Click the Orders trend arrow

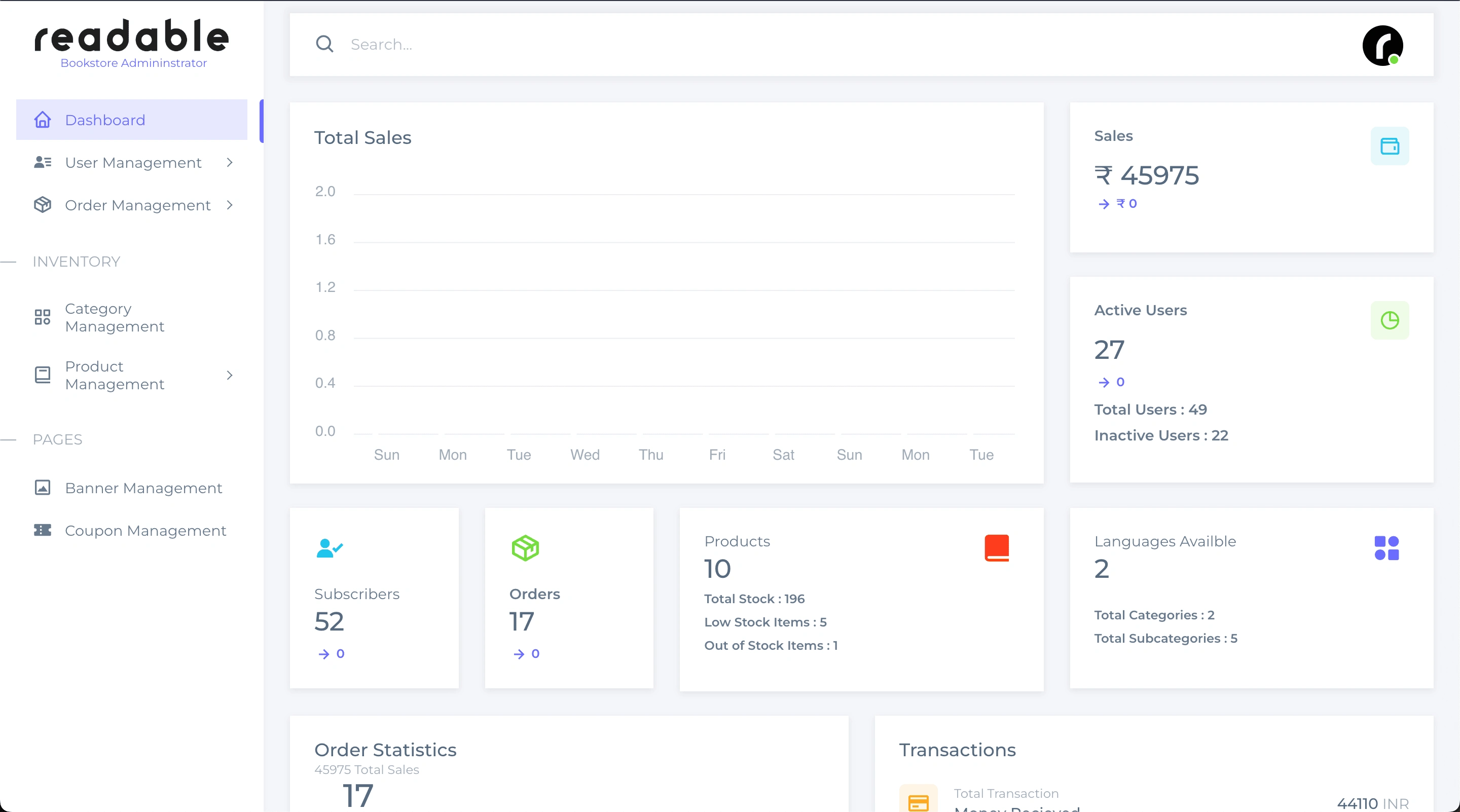[519, 654]
